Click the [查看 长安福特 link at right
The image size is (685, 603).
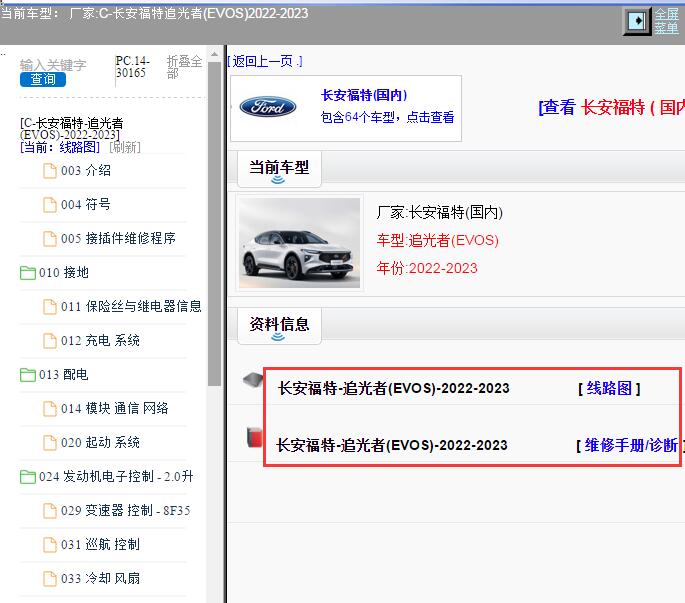point(611,107)
